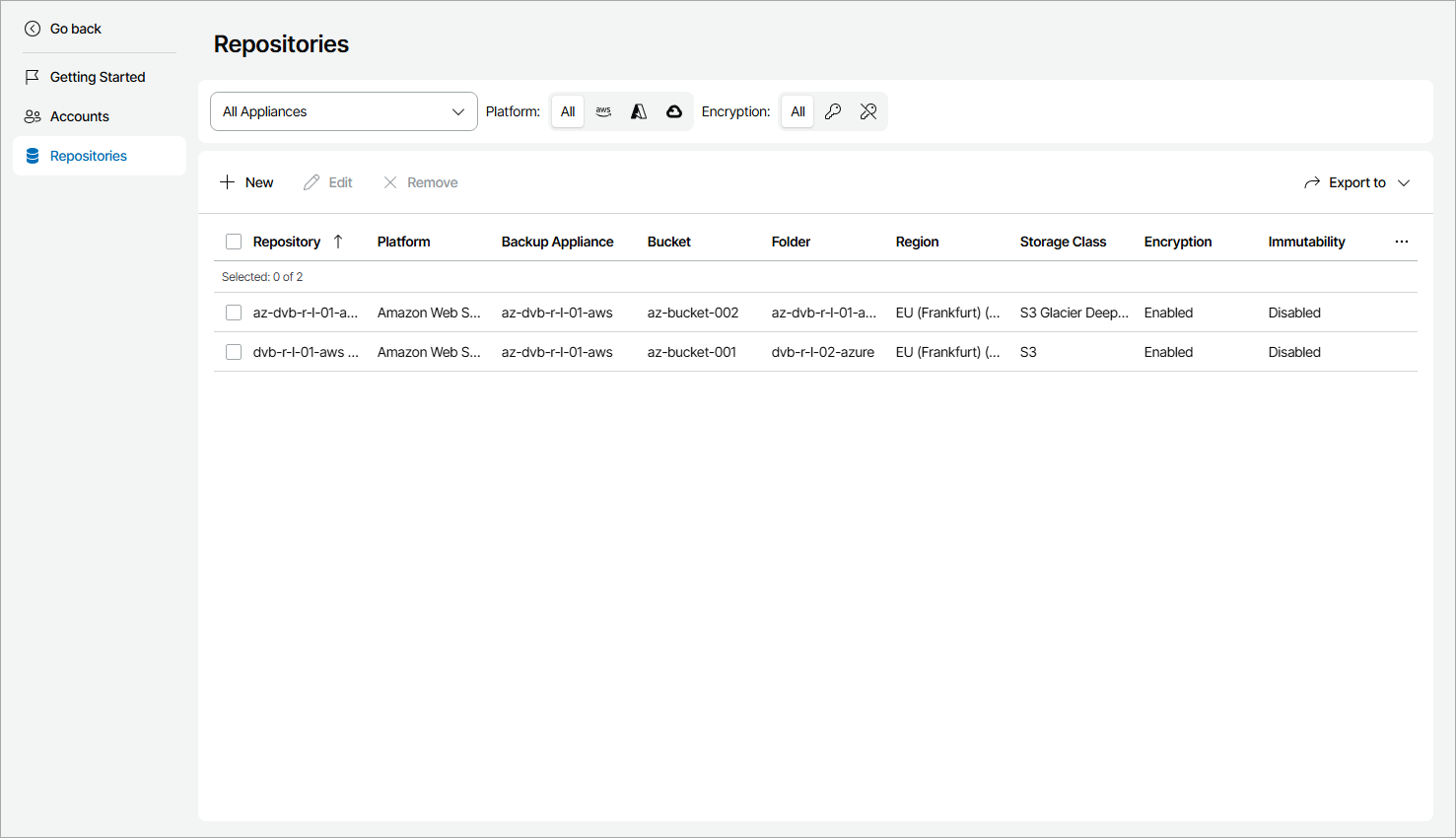Click the New repository button
The width and height of the screenshot is (1456, 838).
click(x=246, y=182)
